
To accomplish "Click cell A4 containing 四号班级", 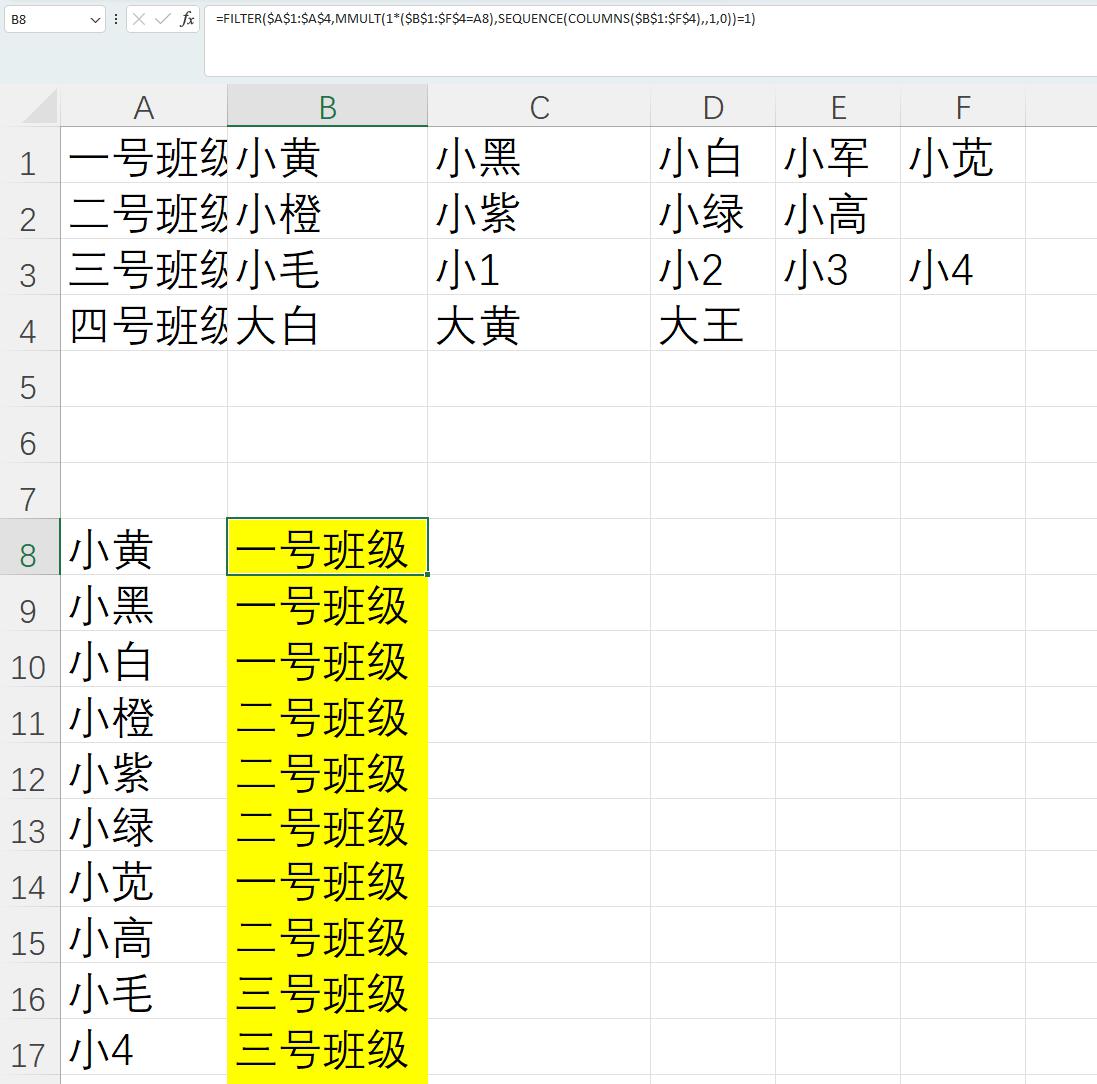I will coord(144,323).
